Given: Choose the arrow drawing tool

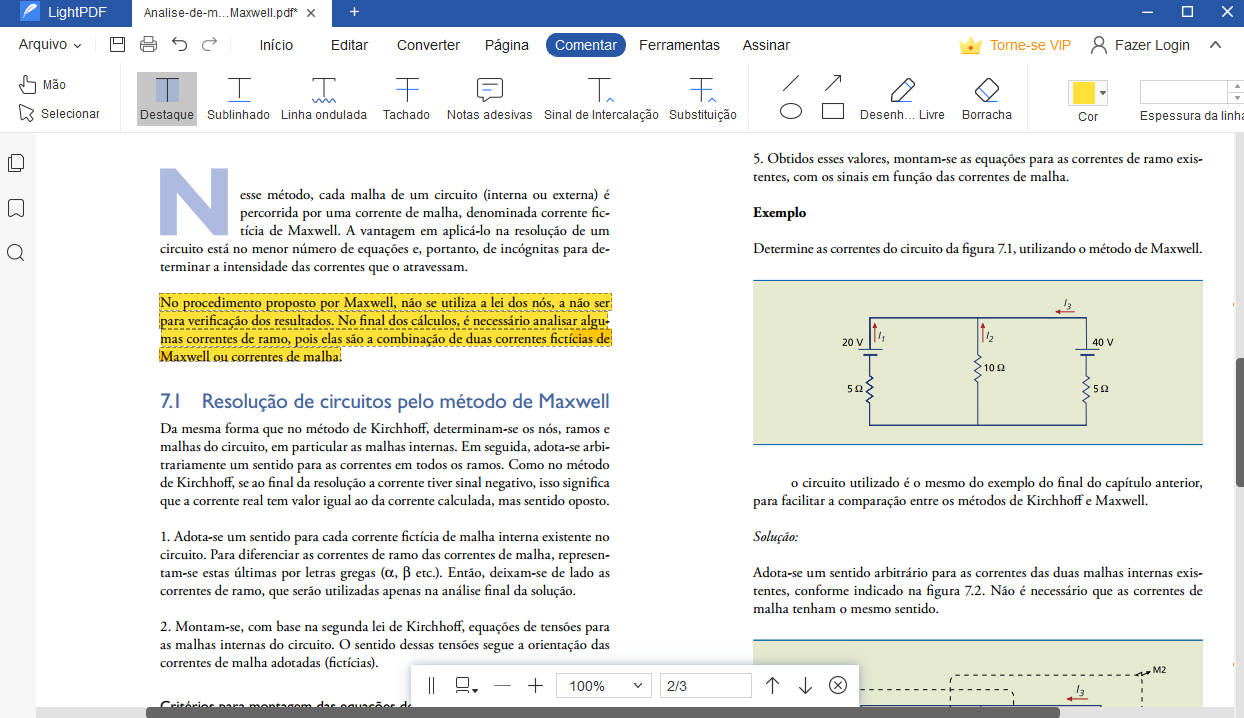Looking at the screenshot, I should (x=833, y=82).
